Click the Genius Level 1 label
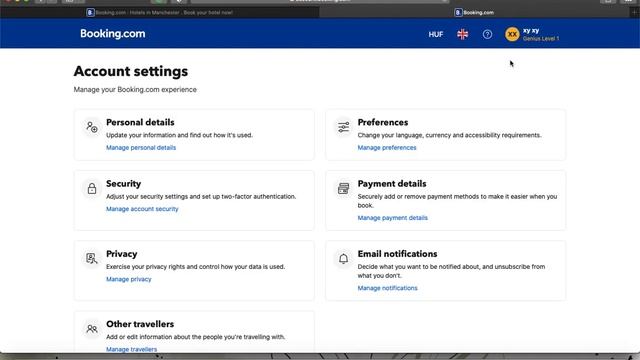Screen dimensions: 640x360 pyautogui.click(x=541, y=39)
